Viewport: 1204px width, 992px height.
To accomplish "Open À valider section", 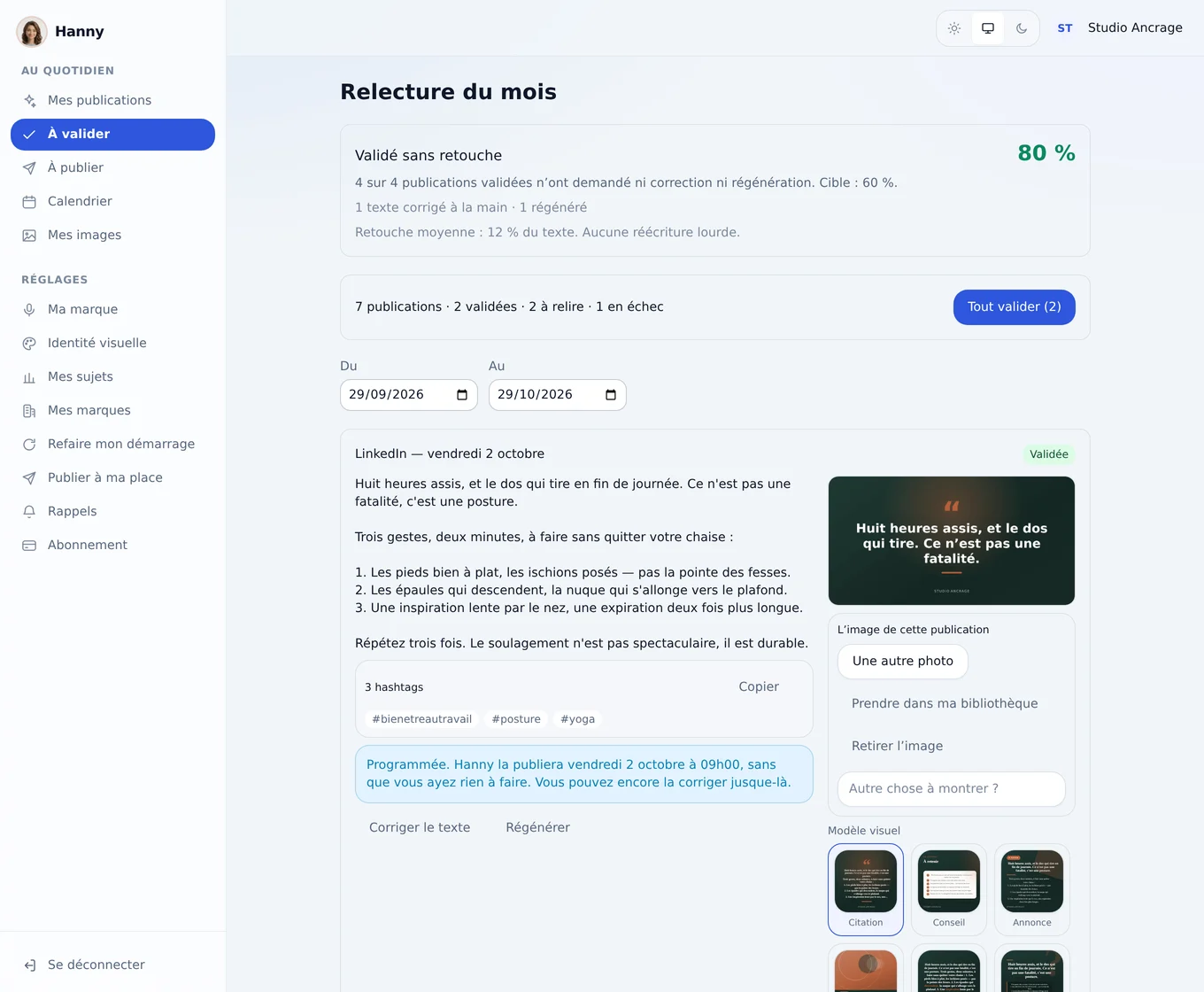I will (112, 135).
